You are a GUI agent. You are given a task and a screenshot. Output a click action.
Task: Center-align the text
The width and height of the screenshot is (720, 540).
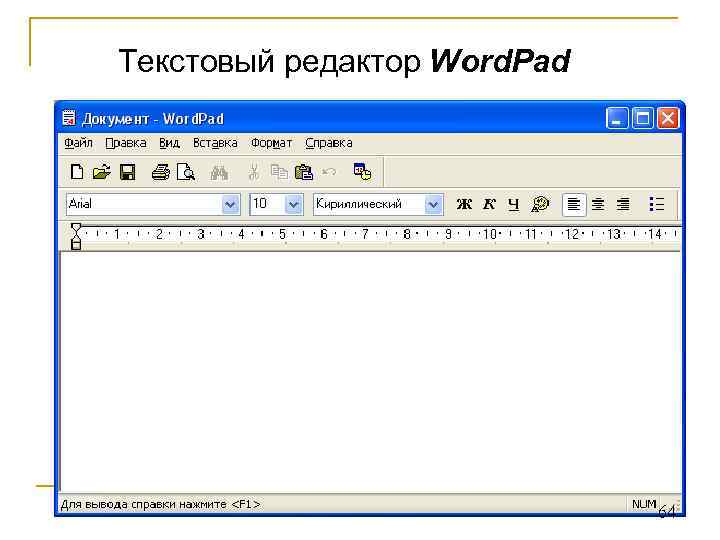pyautogui.click(x=598, y=204)
